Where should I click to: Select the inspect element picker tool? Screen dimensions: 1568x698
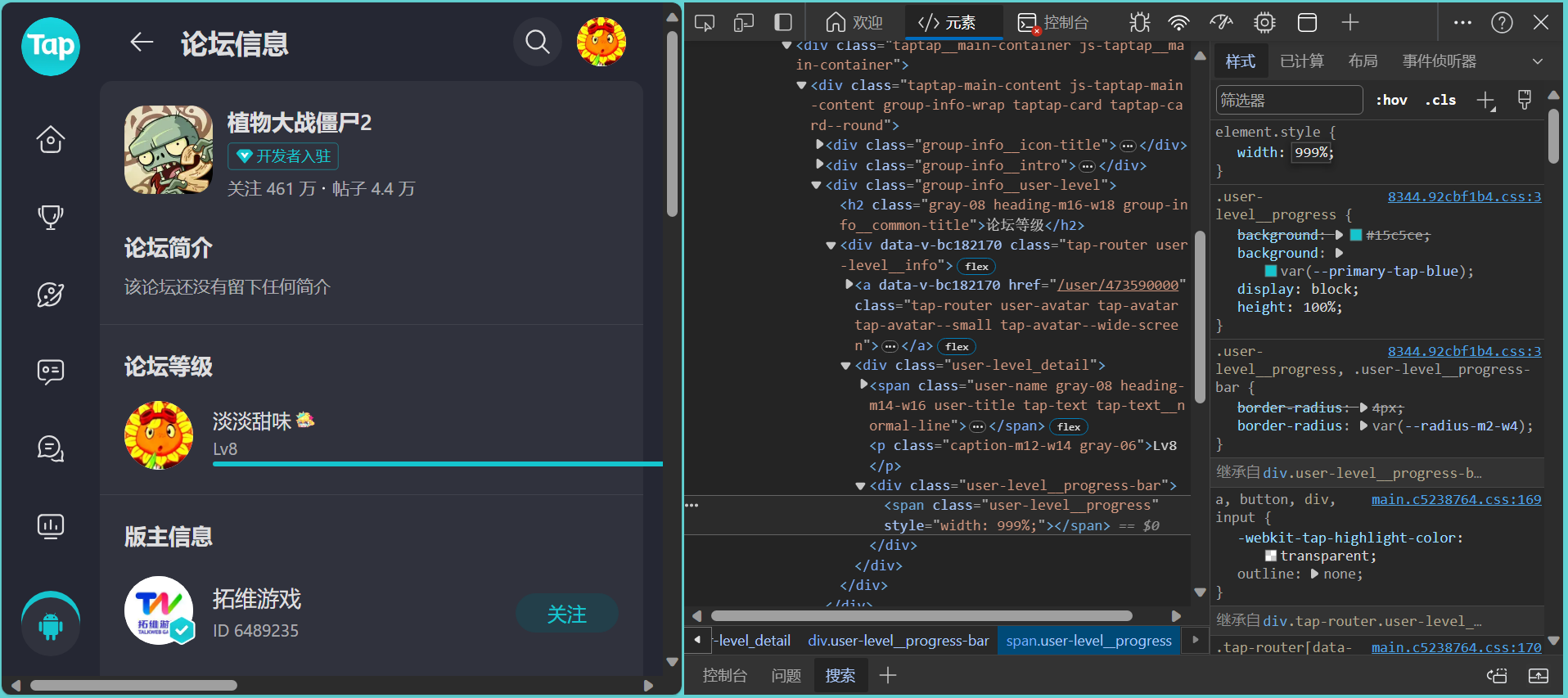click(705, 23)
